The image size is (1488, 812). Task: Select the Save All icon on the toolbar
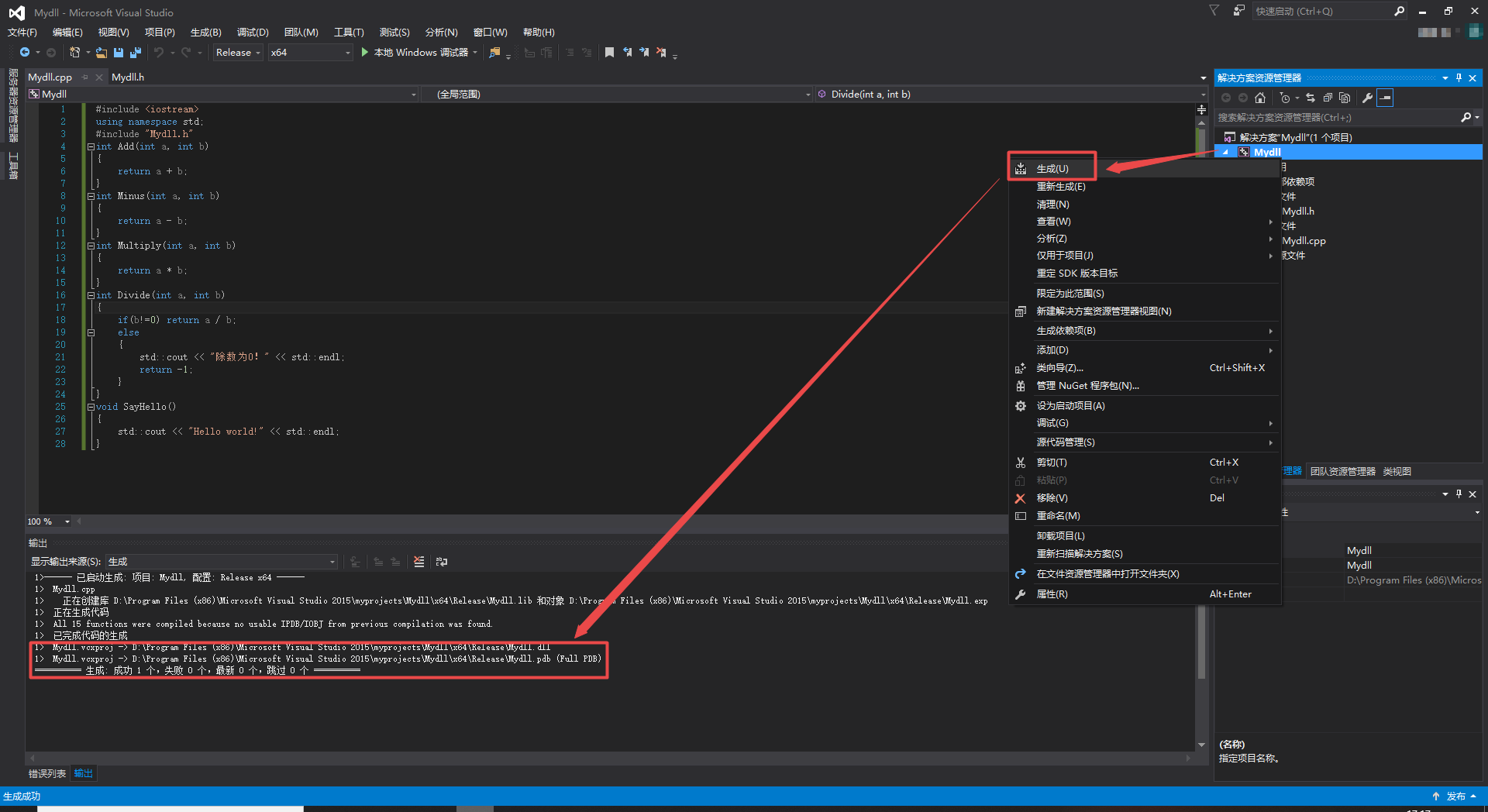(x=135, y=52)
